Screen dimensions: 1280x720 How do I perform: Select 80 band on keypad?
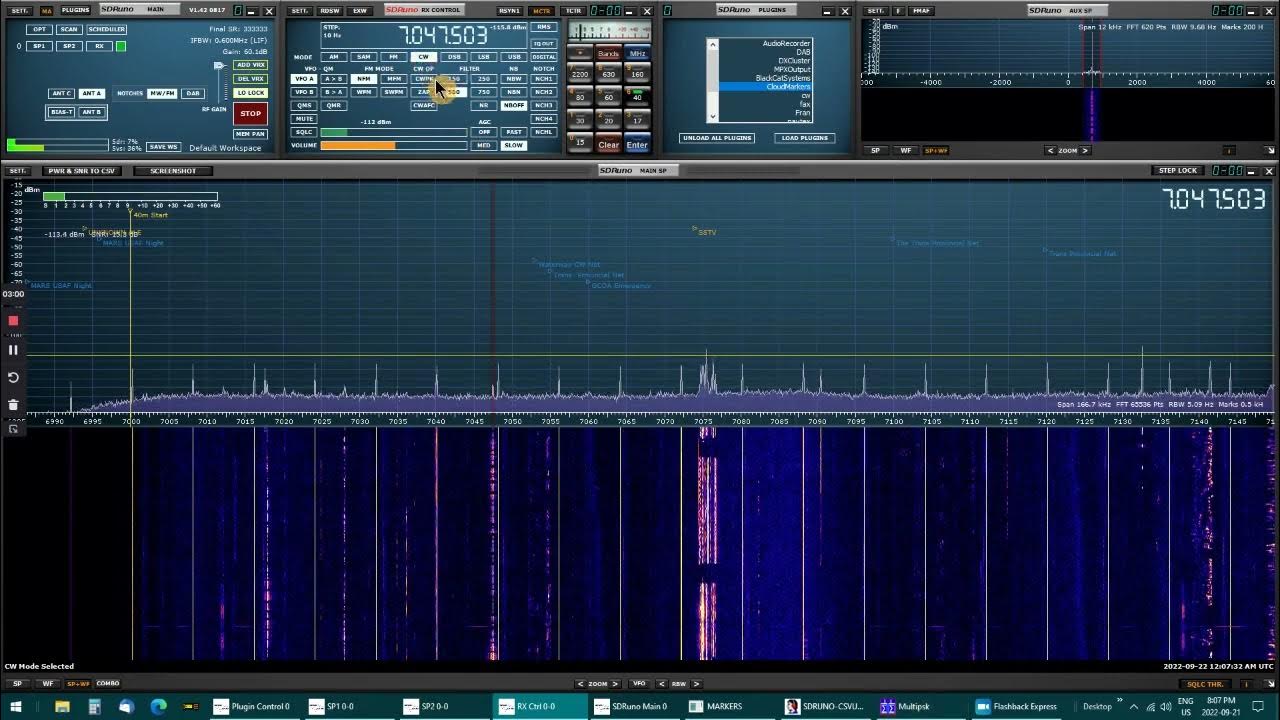click(580, 96)
